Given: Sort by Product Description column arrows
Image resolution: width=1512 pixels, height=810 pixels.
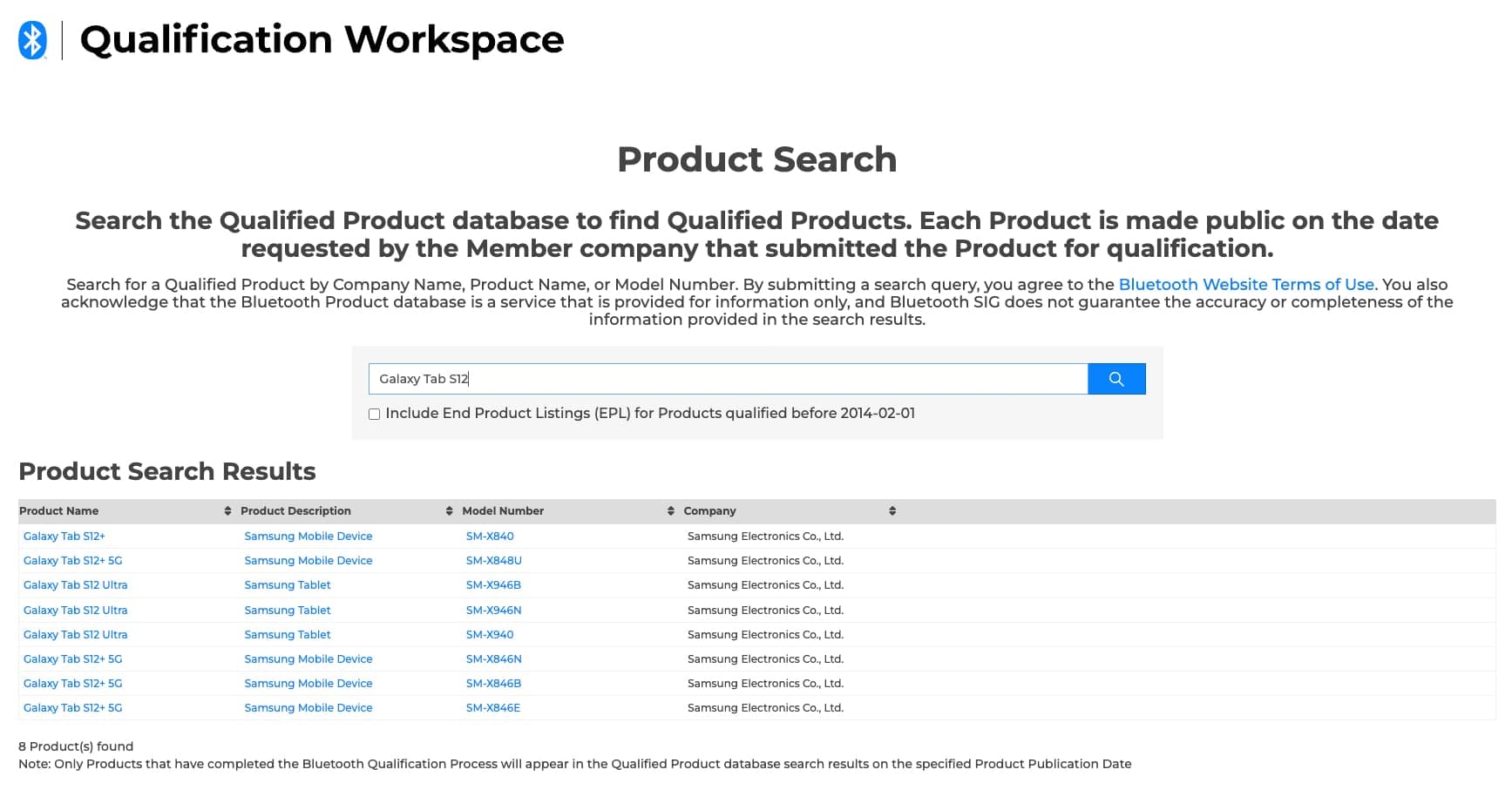Looking at the screenshot, I should [449, 511].
